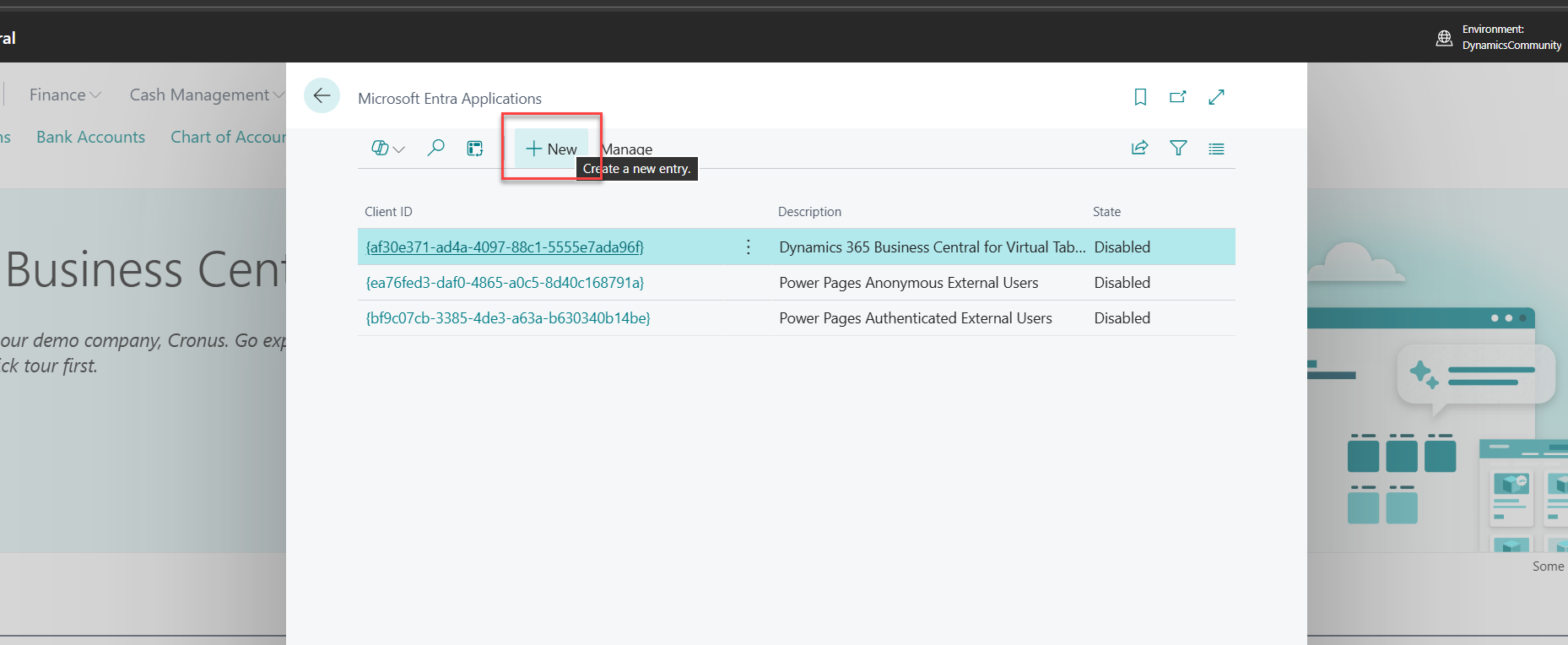
Task: Expand the Finance menu in background
Action: [65, 95]
